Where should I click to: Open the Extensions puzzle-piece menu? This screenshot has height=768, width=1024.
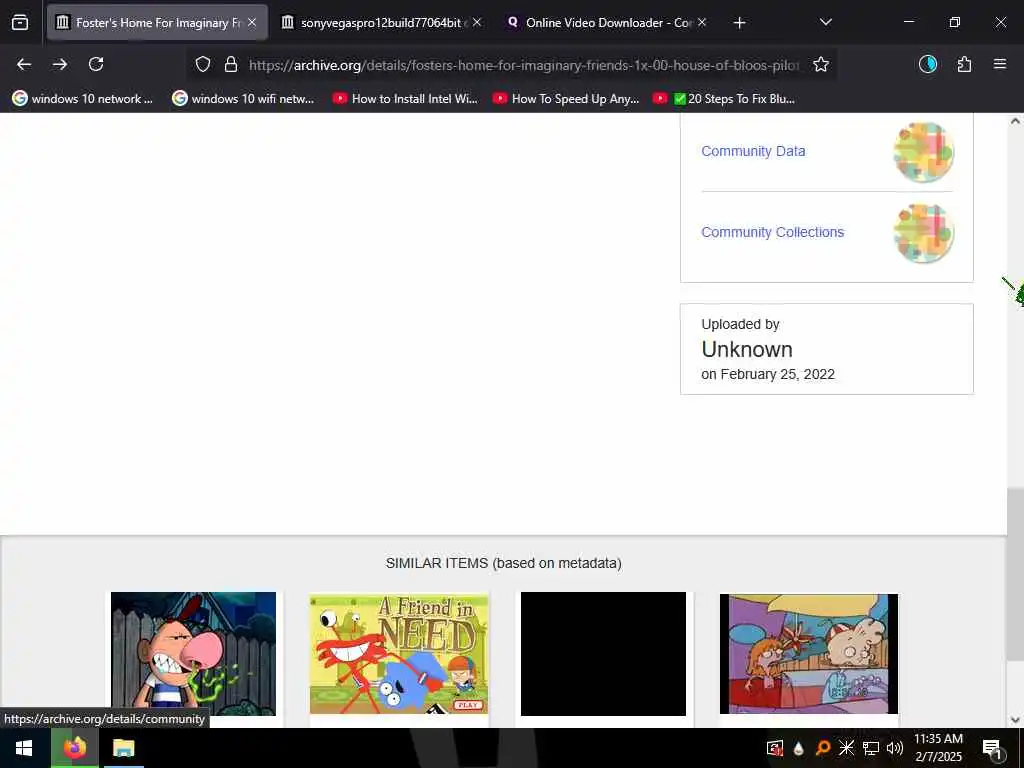coord(964,64)
